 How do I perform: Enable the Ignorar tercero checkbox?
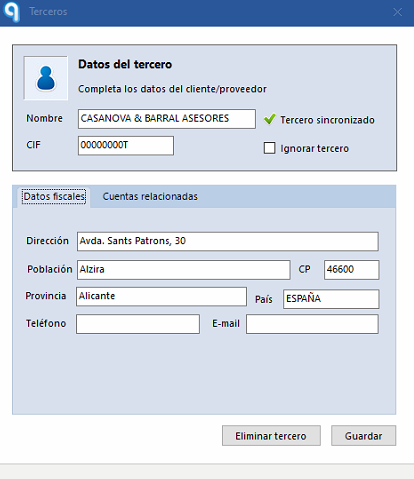click(269, 148)
